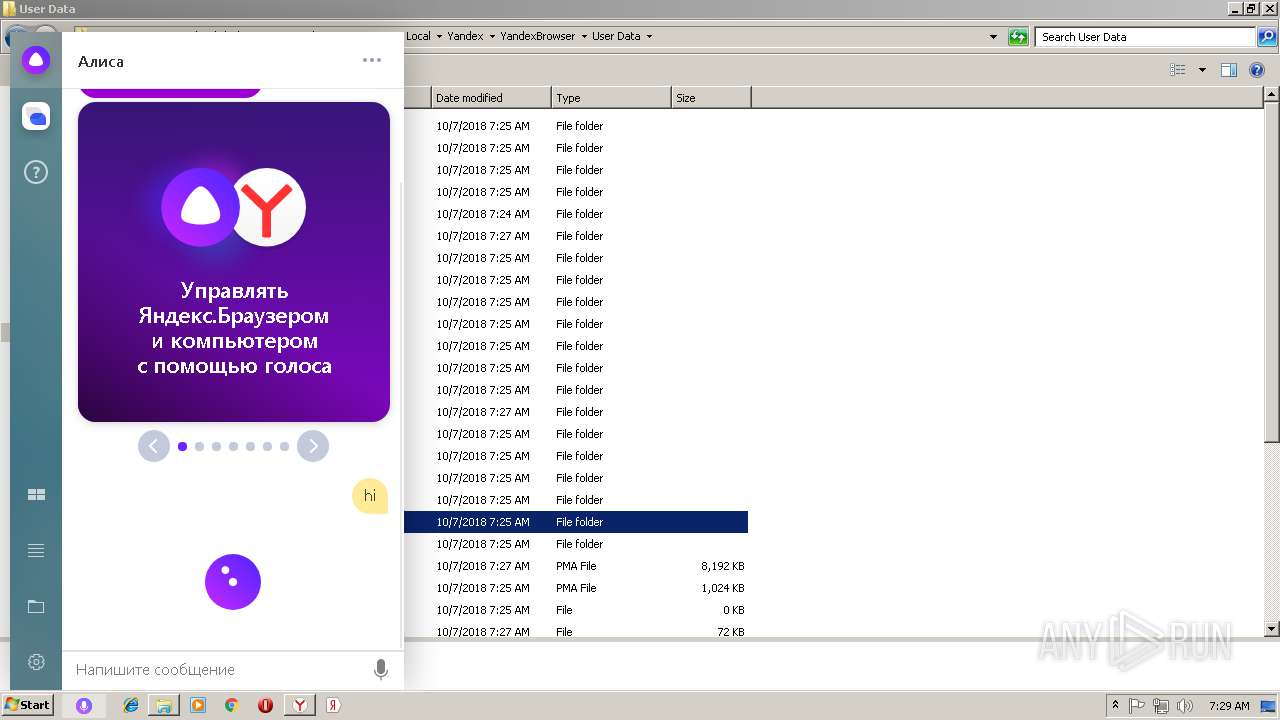This screenshot has width=1280, height=720.
Task: Tap the purple Alice voice orb
Action: [233, 582]
